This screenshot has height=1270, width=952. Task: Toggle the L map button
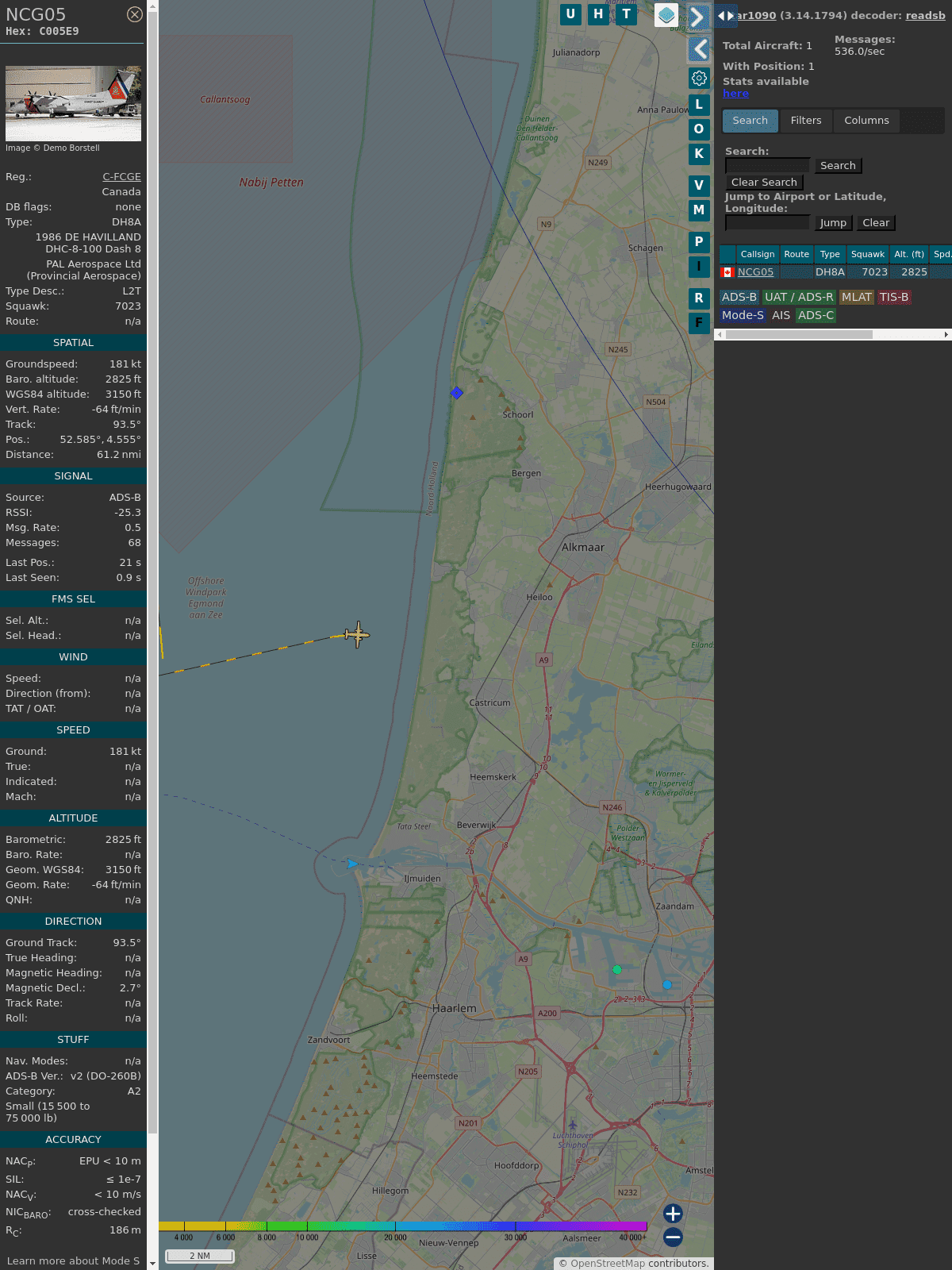699,104
